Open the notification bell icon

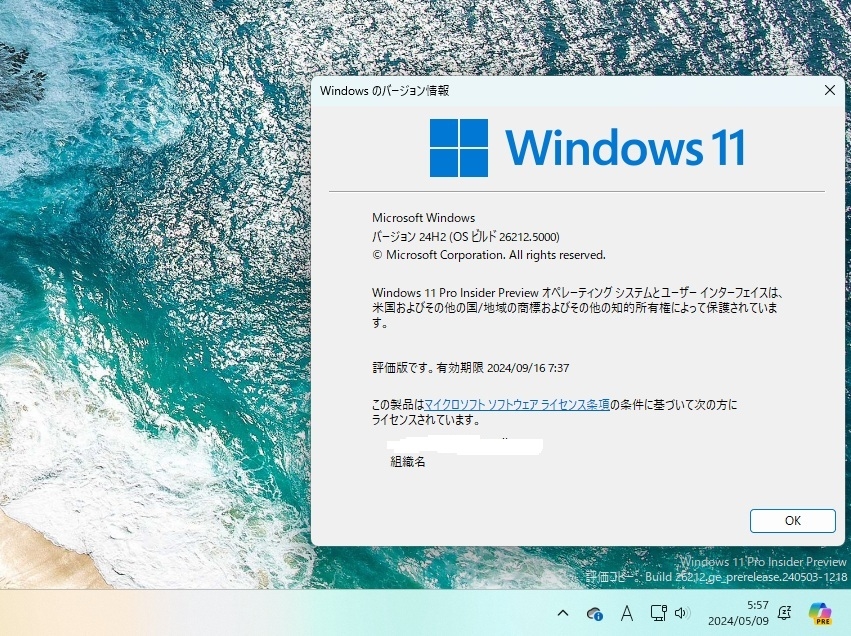[x=784, y=613]
